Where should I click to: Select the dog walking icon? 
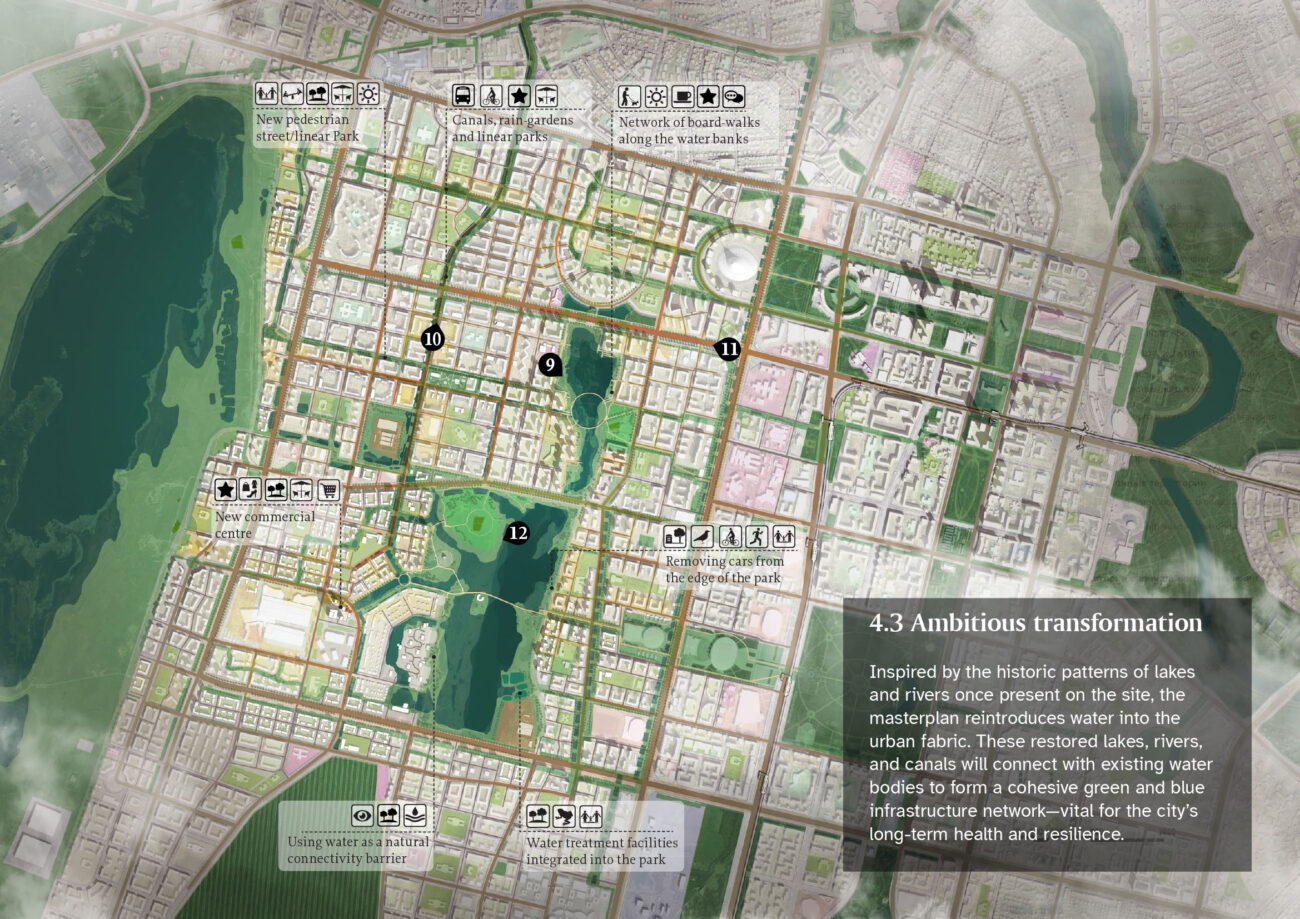point(629,96)
